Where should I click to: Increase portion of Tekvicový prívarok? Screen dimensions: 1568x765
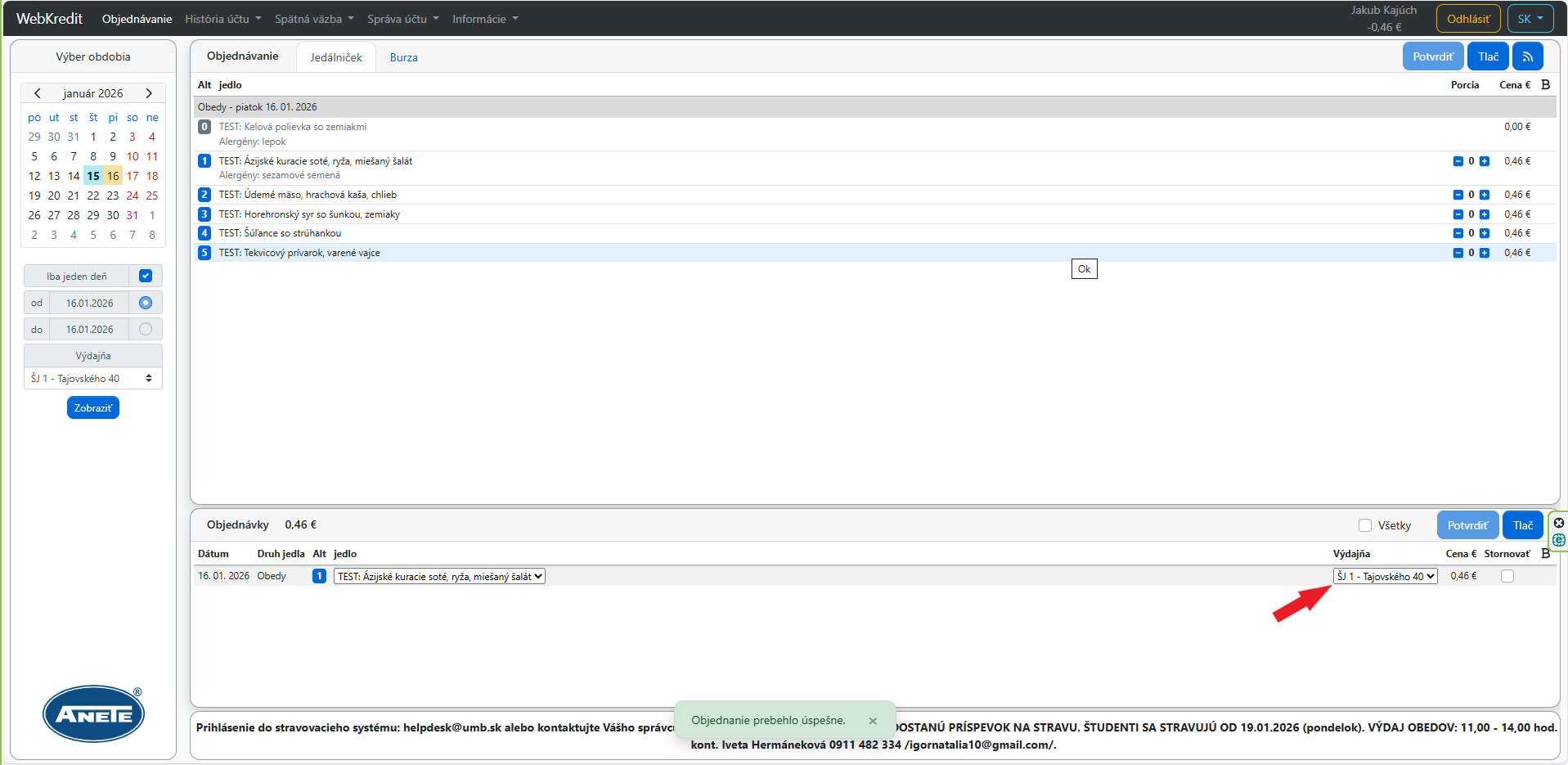(1485, 253)
